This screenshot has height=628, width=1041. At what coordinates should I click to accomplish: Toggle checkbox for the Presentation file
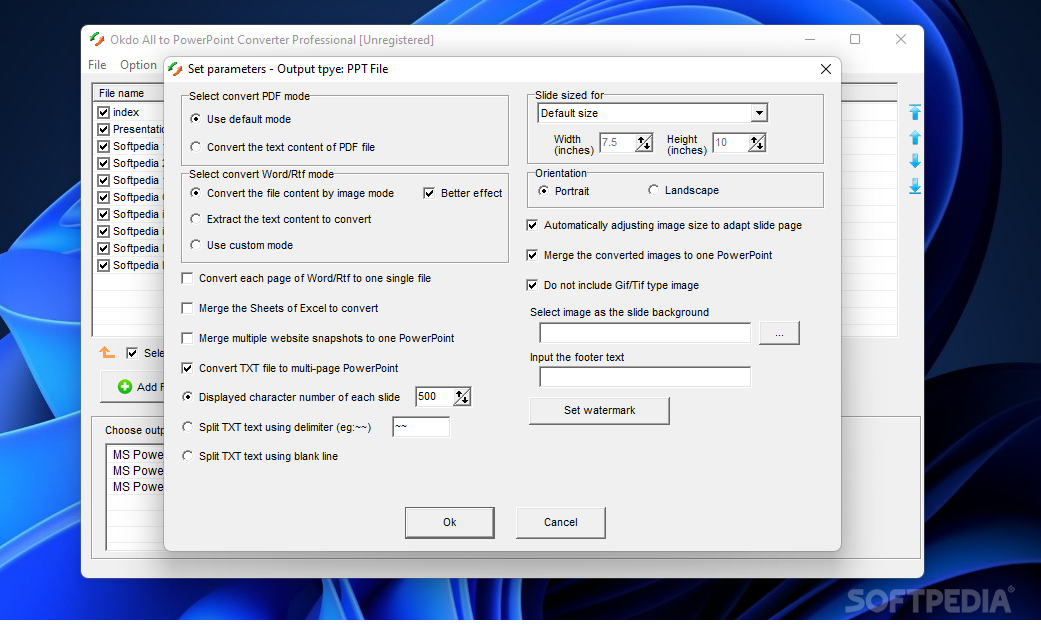point(103,129)
